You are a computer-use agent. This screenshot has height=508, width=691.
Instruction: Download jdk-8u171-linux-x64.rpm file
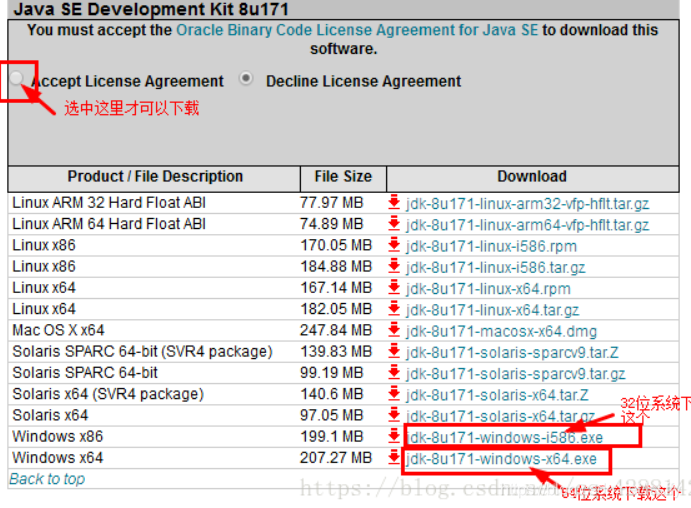(488, 289)
